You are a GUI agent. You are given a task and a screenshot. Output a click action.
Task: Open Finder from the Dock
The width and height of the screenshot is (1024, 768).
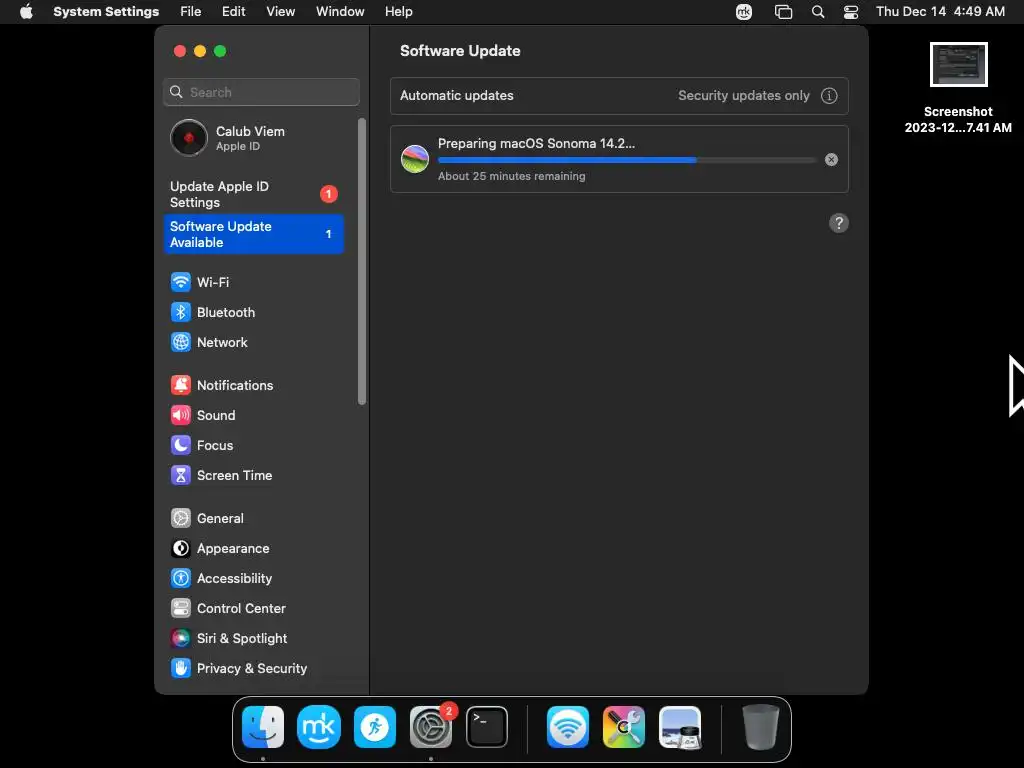[263, 727]
